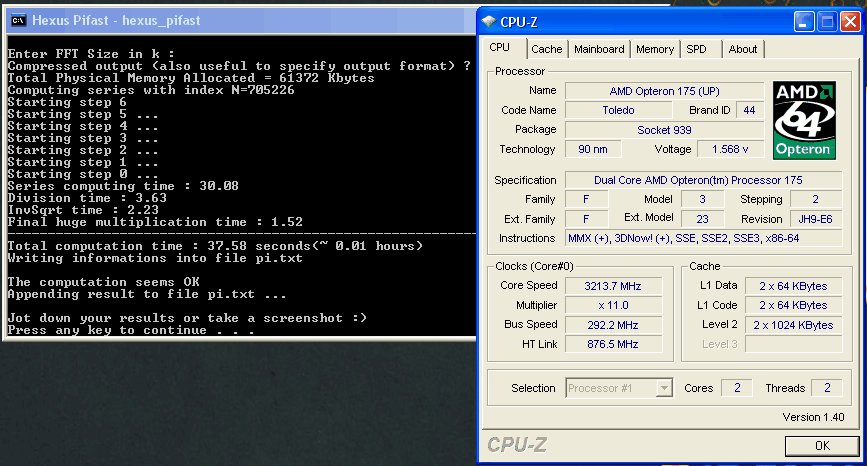This screenshot has height=466, width=867.
Task: Select the CPU tab
Action: [499, 48]
